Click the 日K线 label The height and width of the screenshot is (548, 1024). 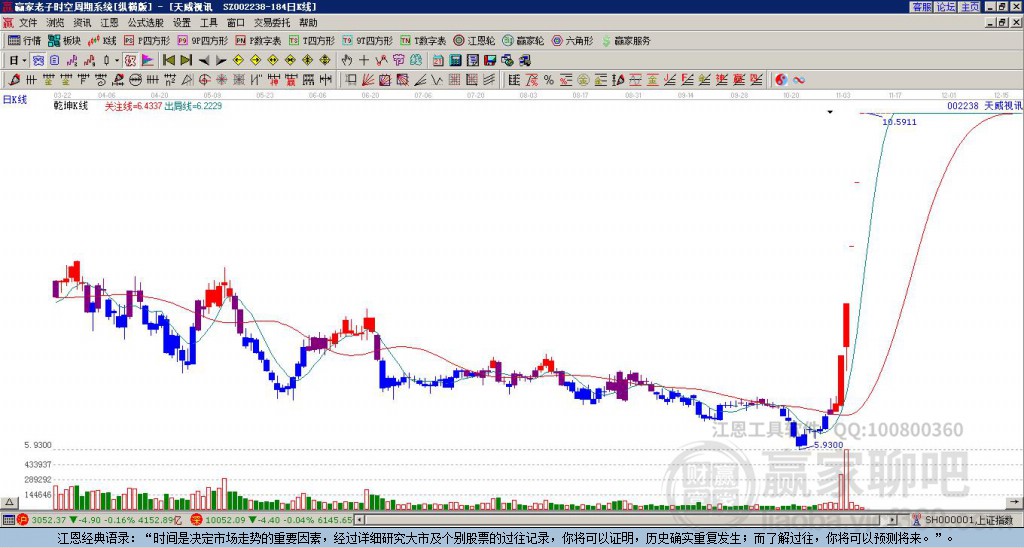(15, 100)
